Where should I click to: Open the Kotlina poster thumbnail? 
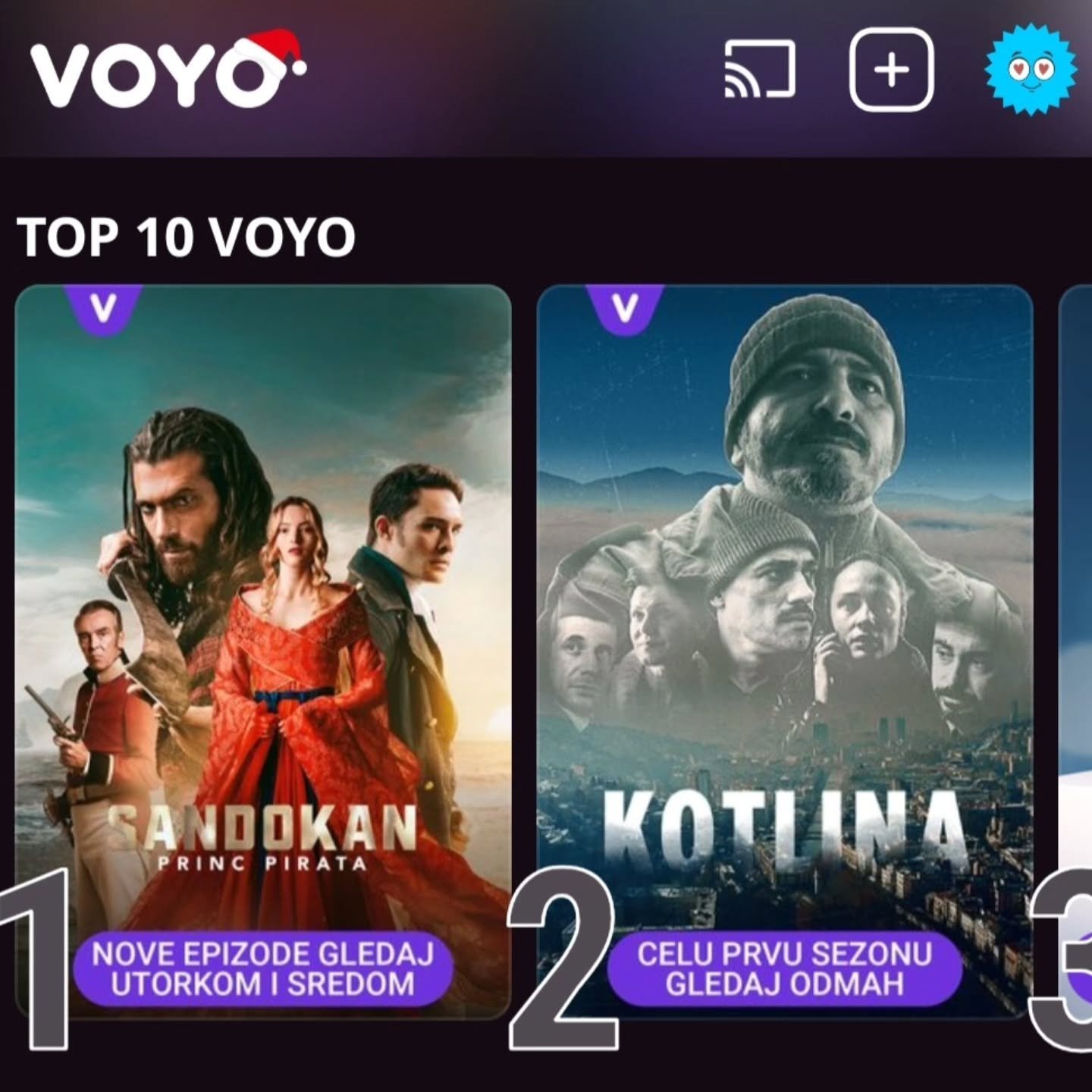point(785,651)
